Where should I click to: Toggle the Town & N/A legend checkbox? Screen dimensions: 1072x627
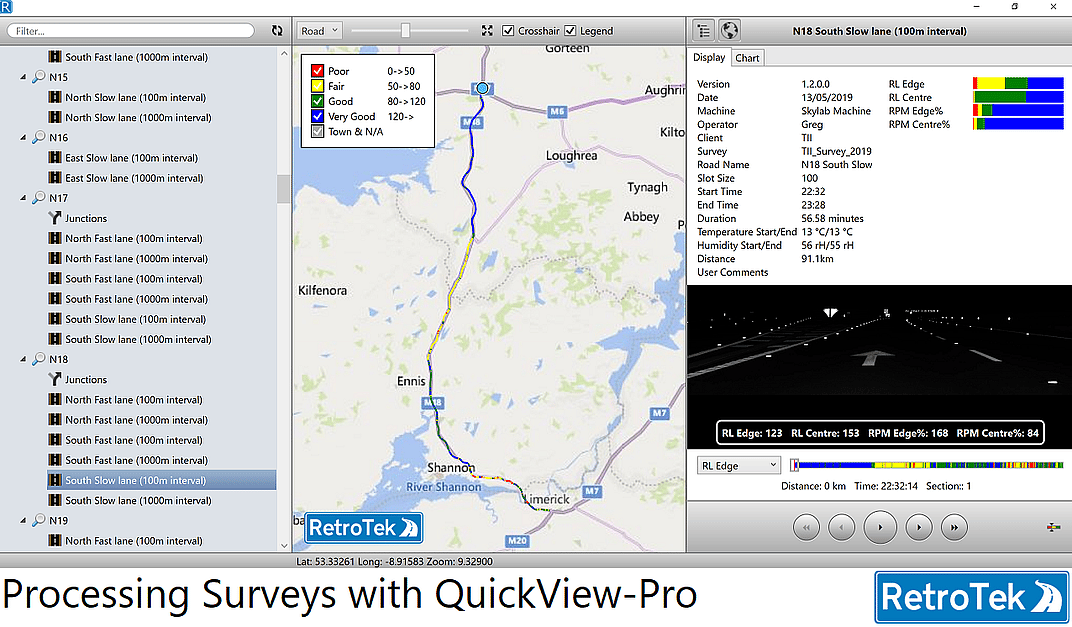(x=317, y=131)
